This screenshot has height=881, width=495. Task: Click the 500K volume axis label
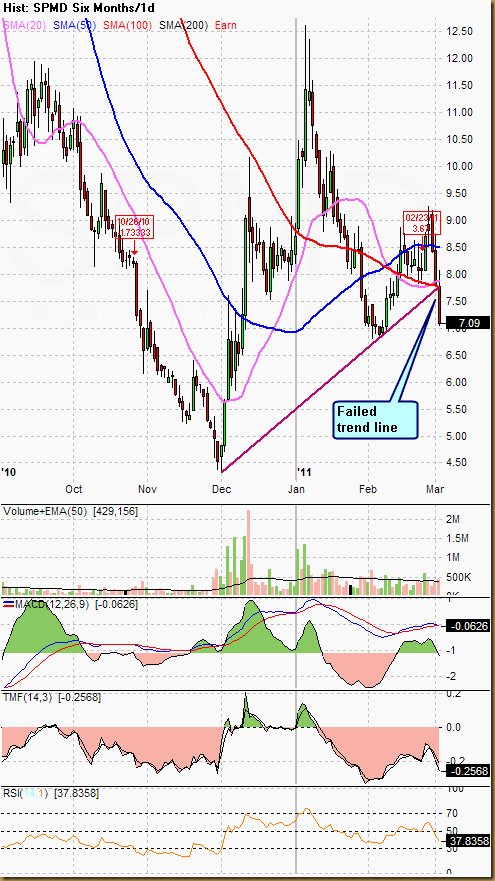pyautogui.click(x=459, y=577)
